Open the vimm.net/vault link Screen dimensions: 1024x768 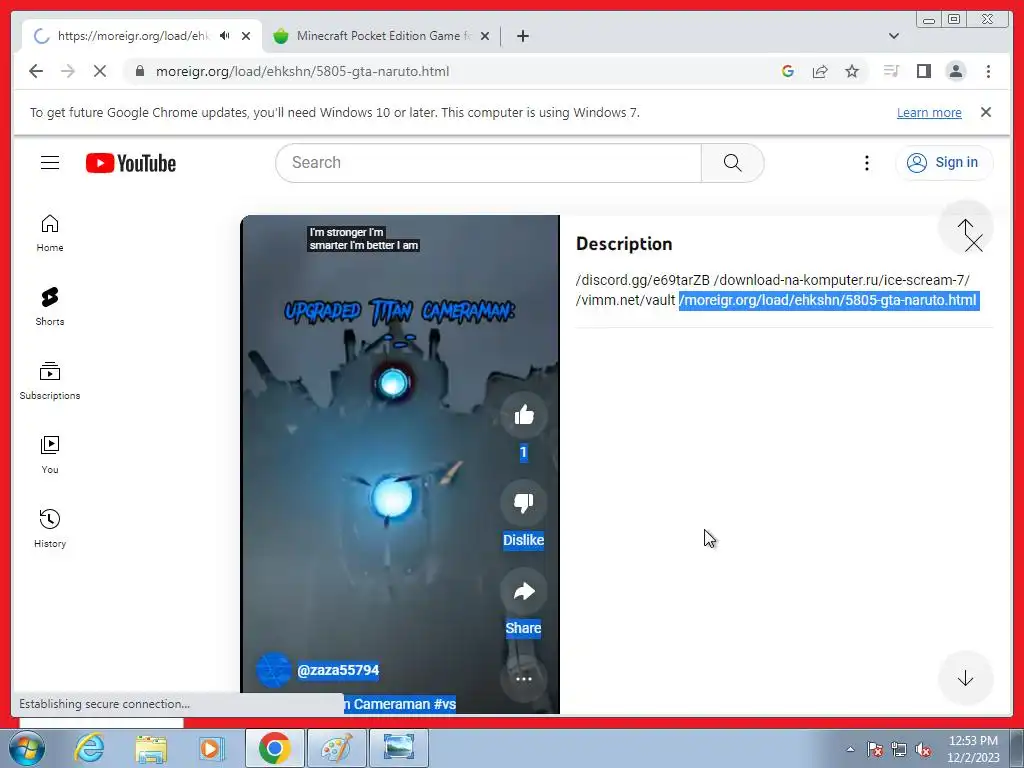625,300
